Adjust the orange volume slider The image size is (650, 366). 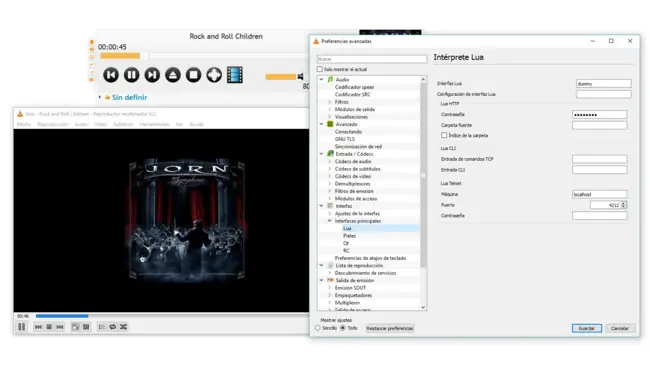281,77
